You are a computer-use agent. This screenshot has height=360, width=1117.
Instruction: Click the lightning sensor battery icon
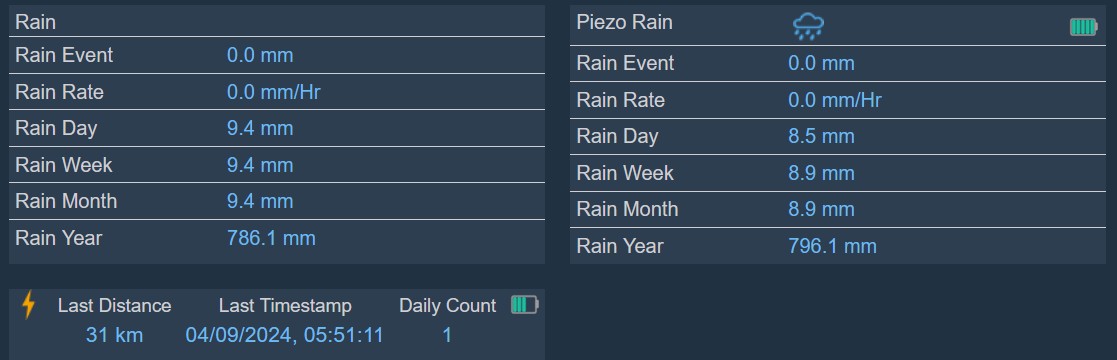[x=524, y=305]
